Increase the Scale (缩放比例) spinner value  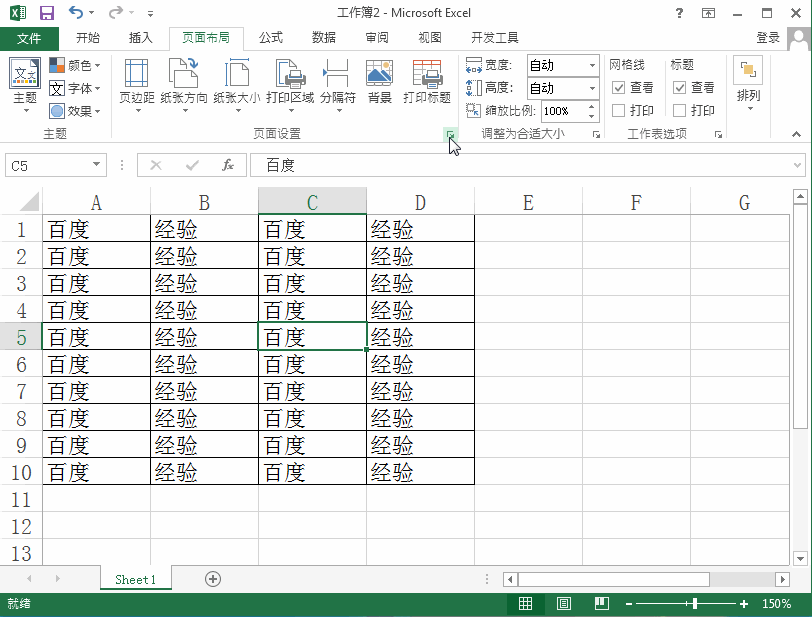(x=591, y=106)
